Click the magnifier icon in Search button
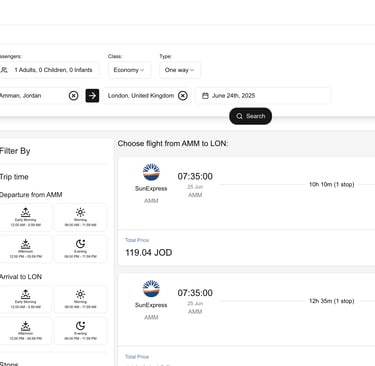Screen dimensions: 375x366 pos(239,116)
